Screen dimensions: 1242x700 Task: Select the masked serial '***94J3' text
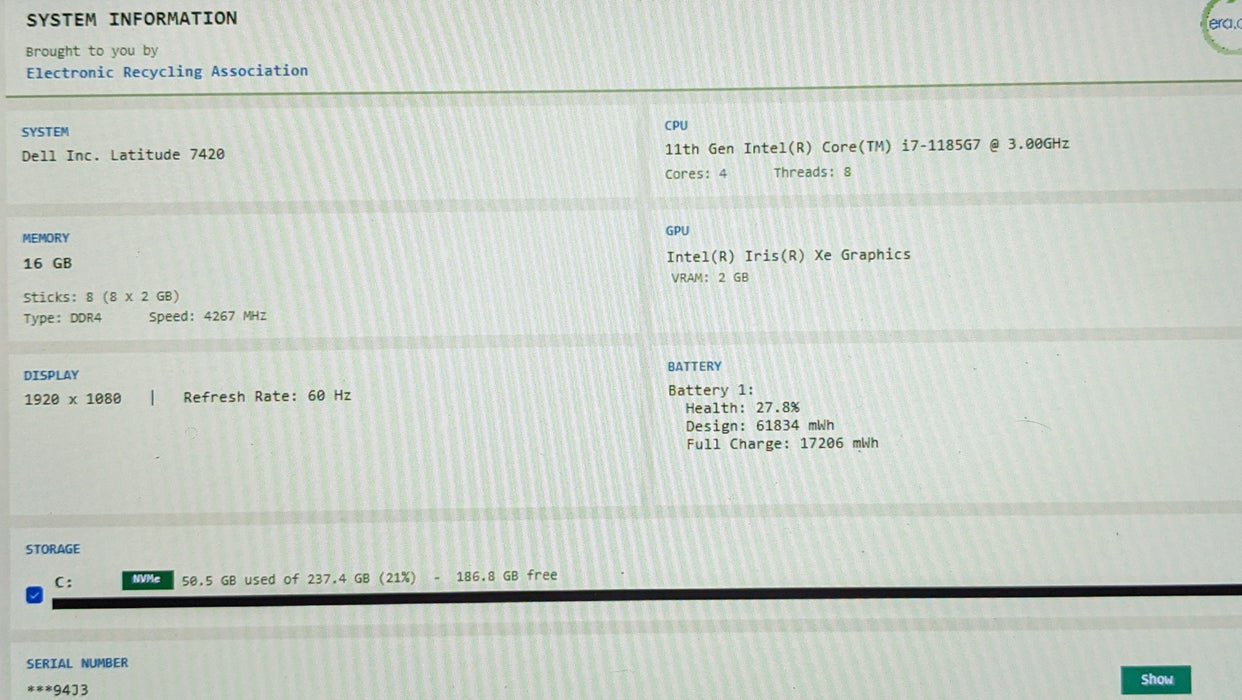(x=57, y=690)
